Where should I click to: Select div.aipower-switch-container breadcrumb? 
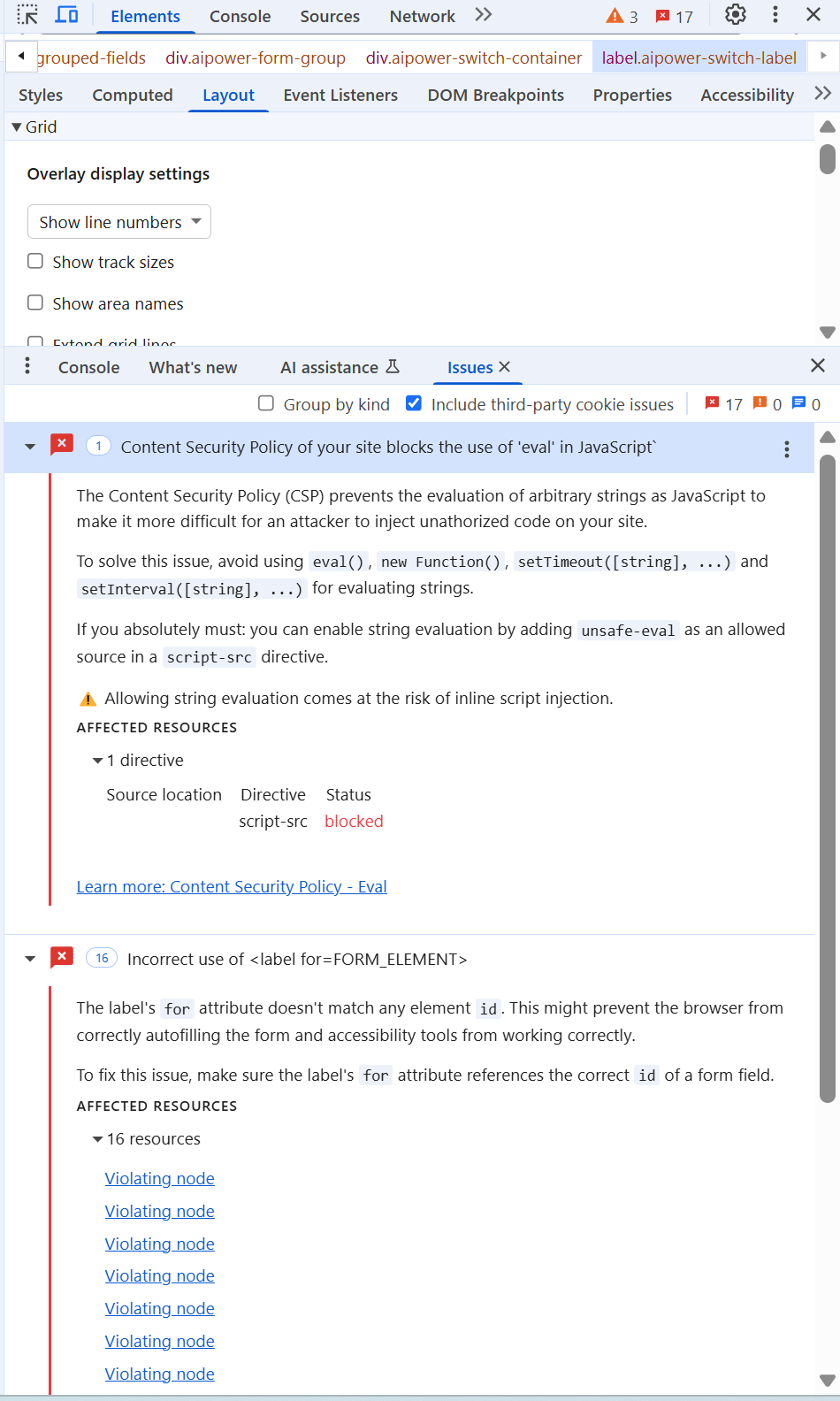pyautogui.click(x=474, y=57)
